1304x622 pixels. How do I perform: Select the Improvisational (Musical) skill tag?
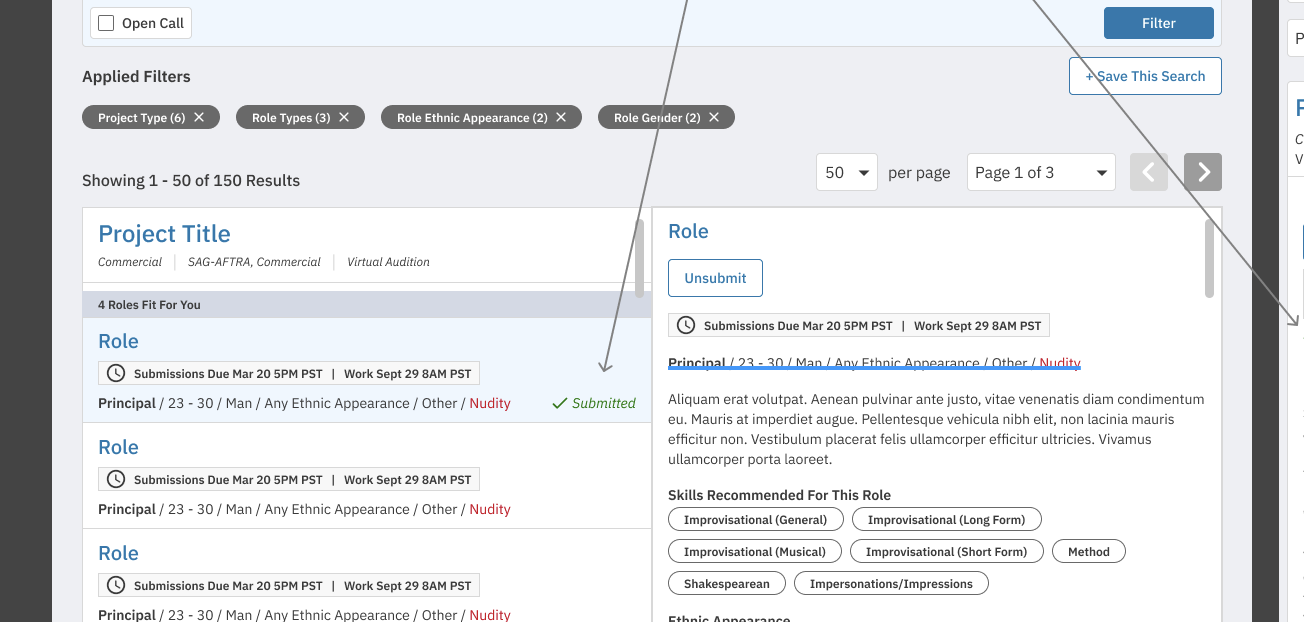point(755,552)
